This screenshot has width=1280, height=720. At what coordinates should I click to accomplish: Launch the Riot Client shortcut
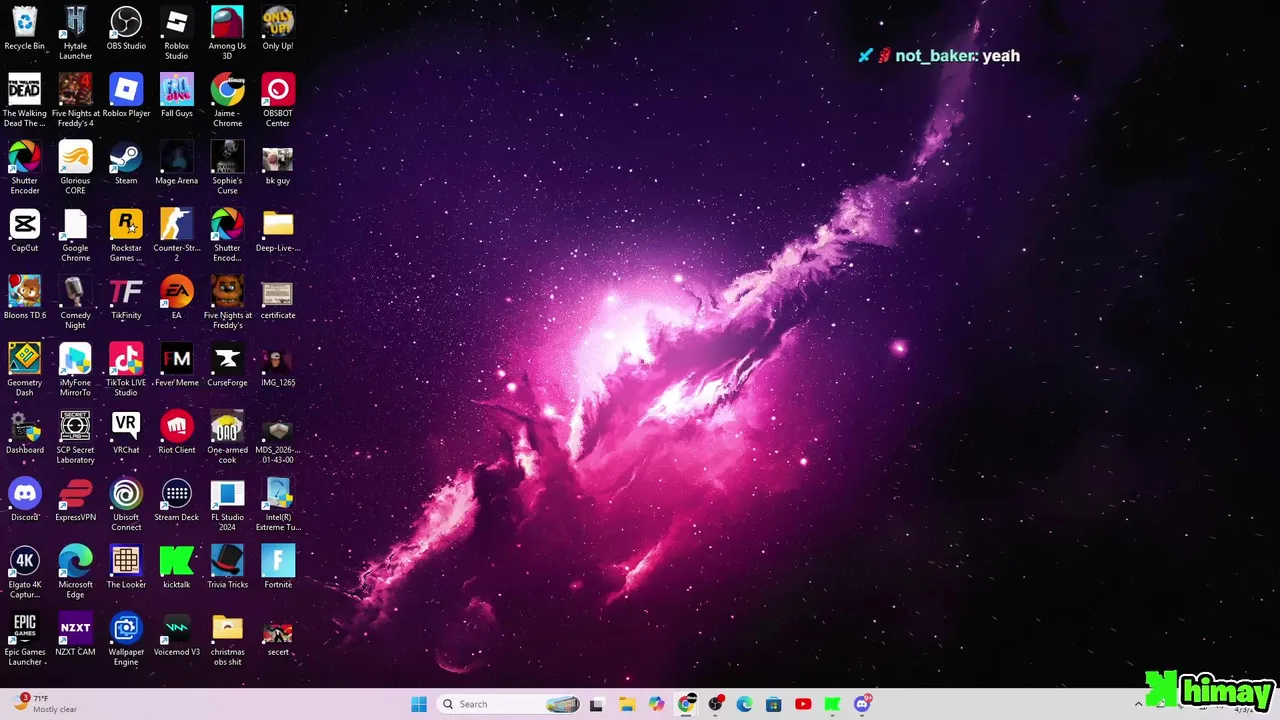(177, 431)
